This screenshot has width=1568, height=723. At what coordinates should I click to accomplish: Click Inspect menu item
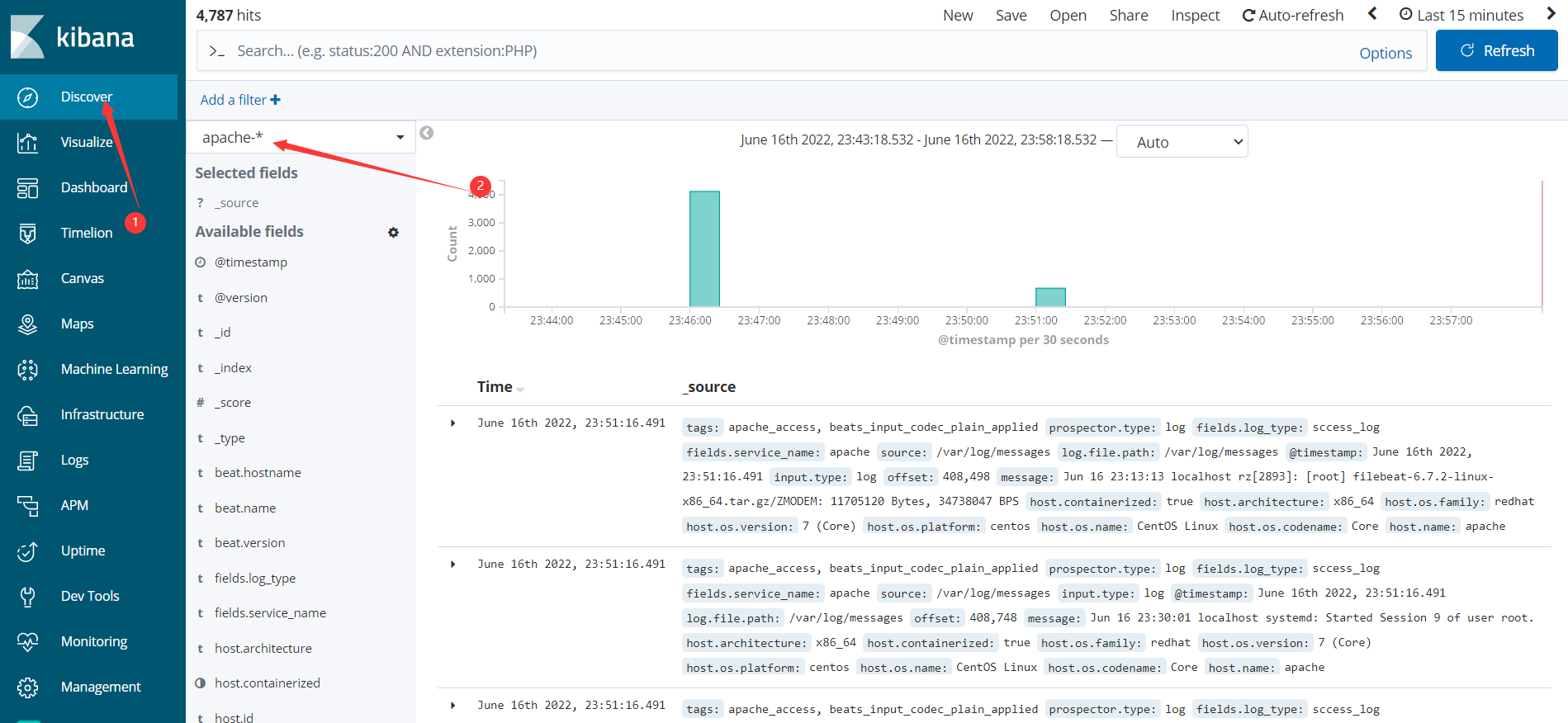point(1195,16)
